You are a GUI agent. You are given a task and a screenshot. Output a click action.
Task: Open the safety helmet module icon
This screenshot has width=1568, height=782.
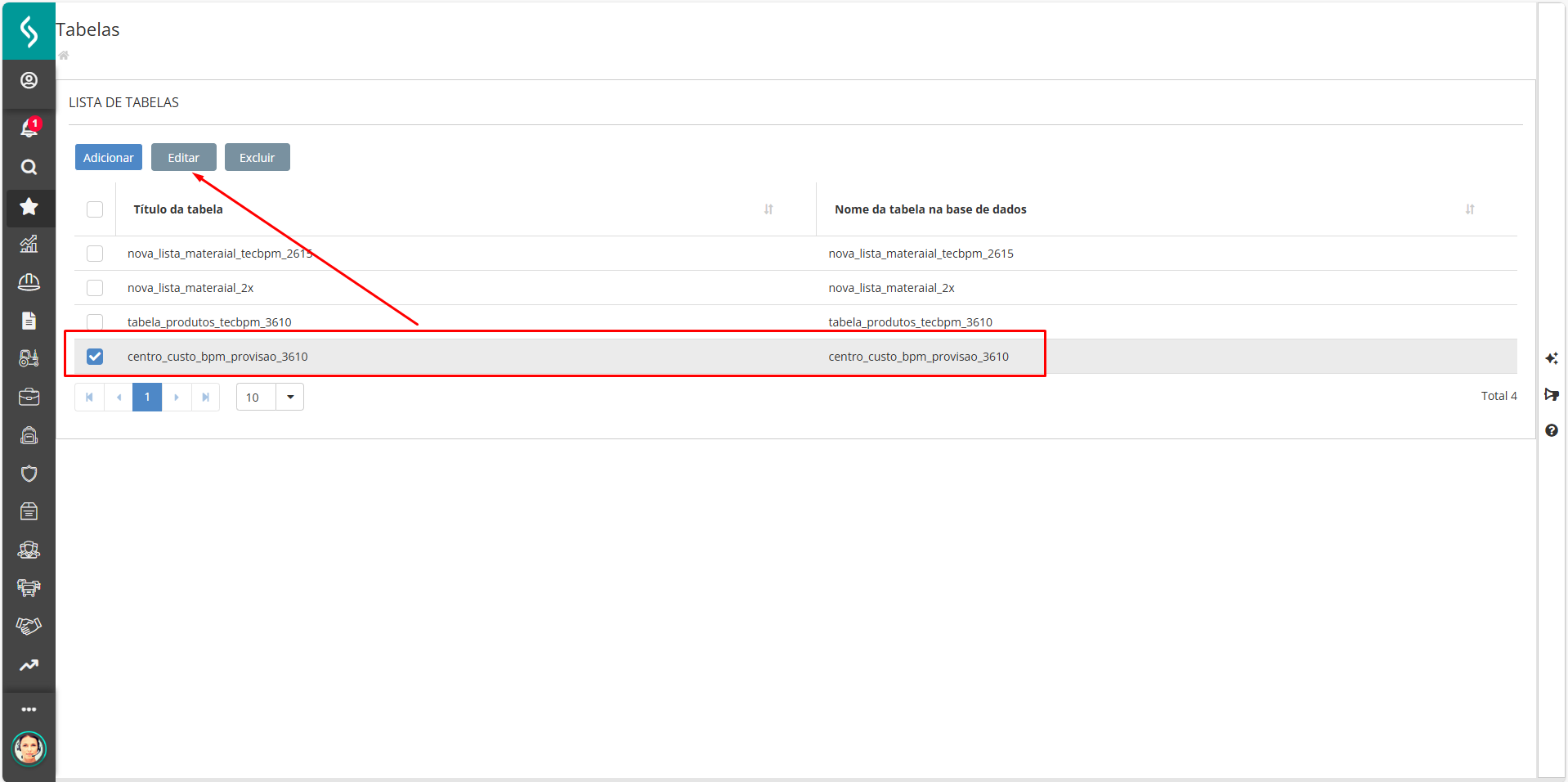tap(29, 282)
